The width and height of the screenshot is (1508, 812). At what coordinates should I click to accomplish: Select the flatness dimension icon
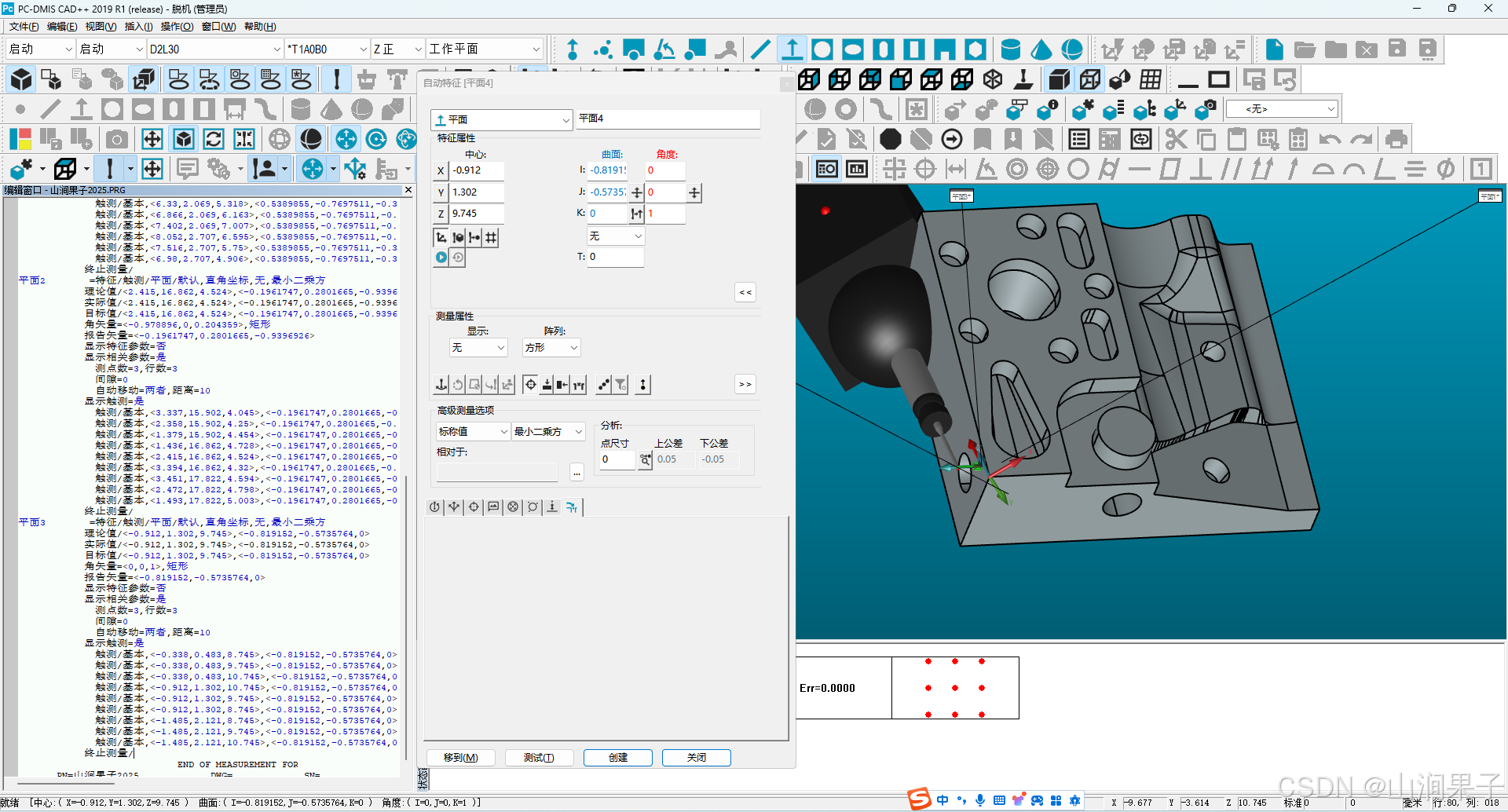(1170, 169)
